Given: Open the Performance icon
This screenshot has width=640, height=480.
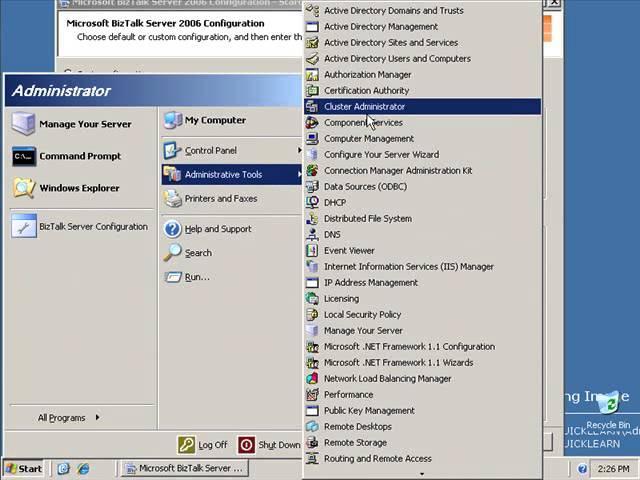Looking at the screenshot, I should [312, 394].
